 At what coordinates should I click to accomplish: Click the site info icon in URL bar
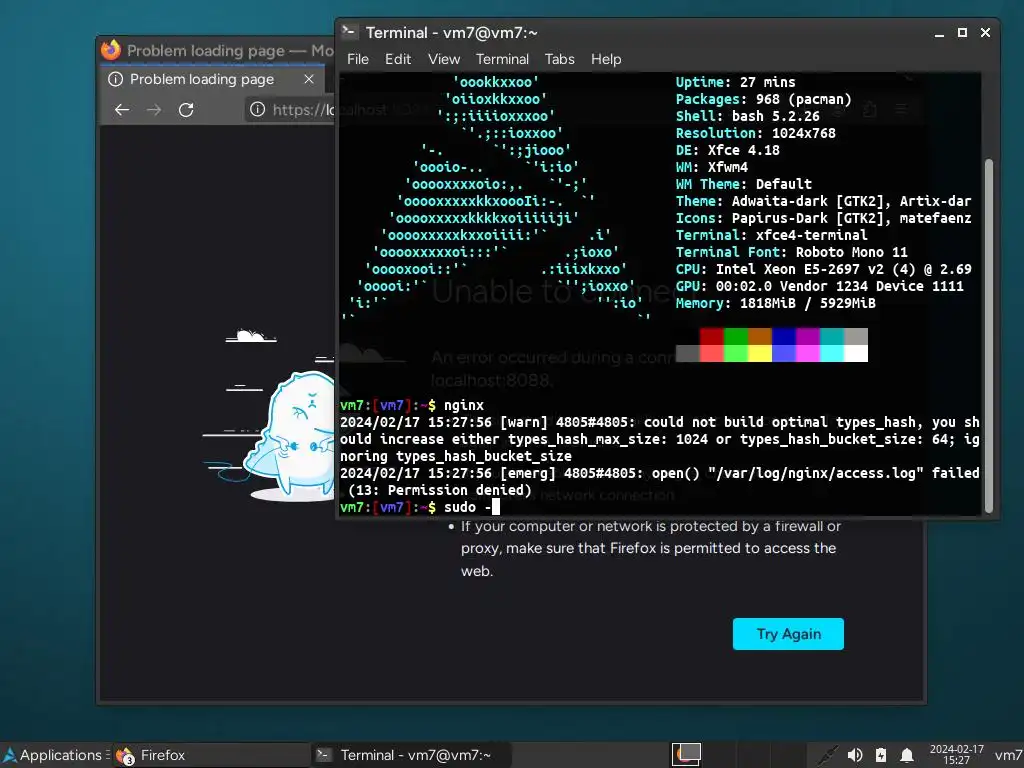coord(258,109)
